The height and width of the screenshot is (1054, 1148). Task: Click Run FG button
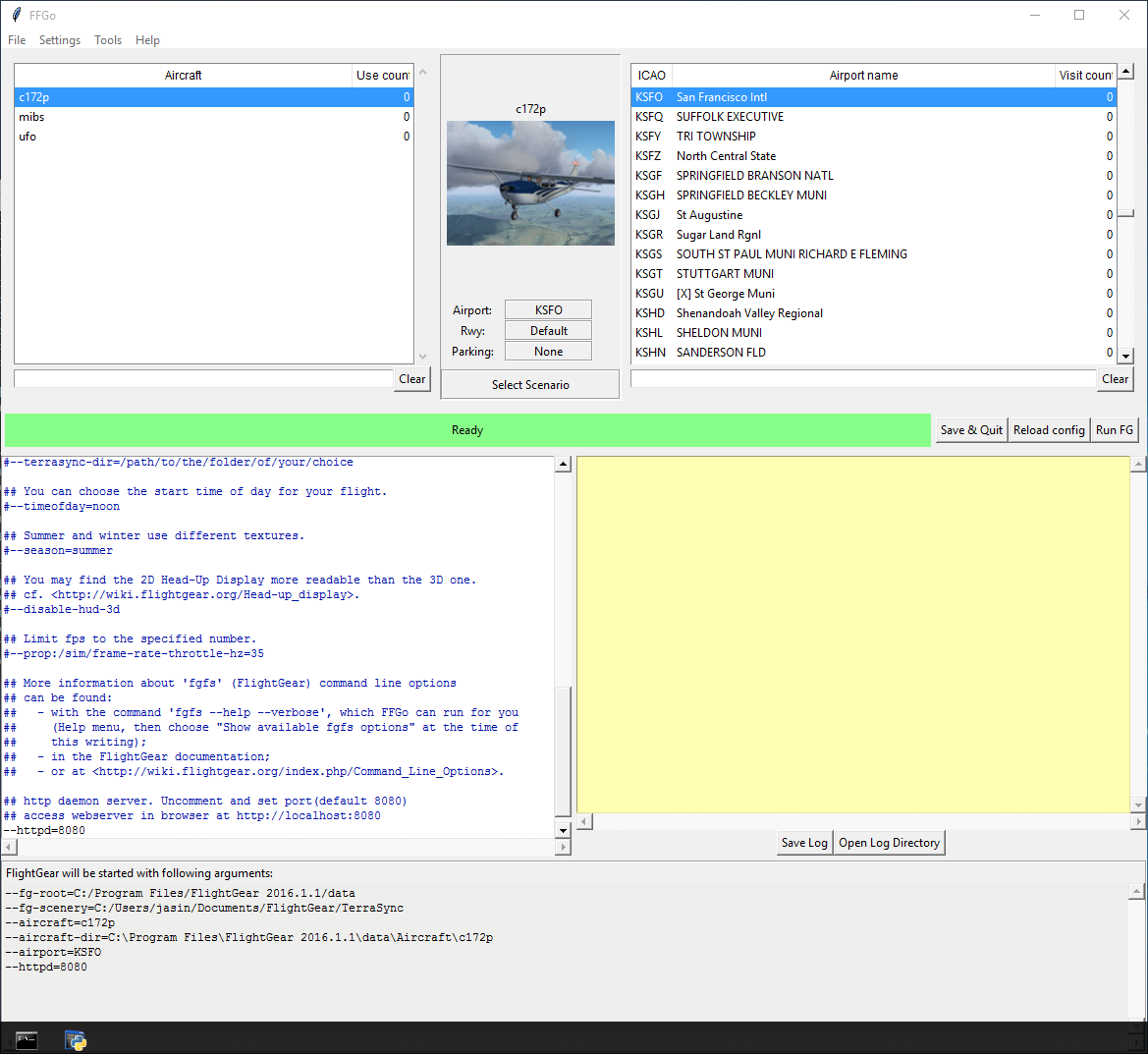tap(1115, 430)
